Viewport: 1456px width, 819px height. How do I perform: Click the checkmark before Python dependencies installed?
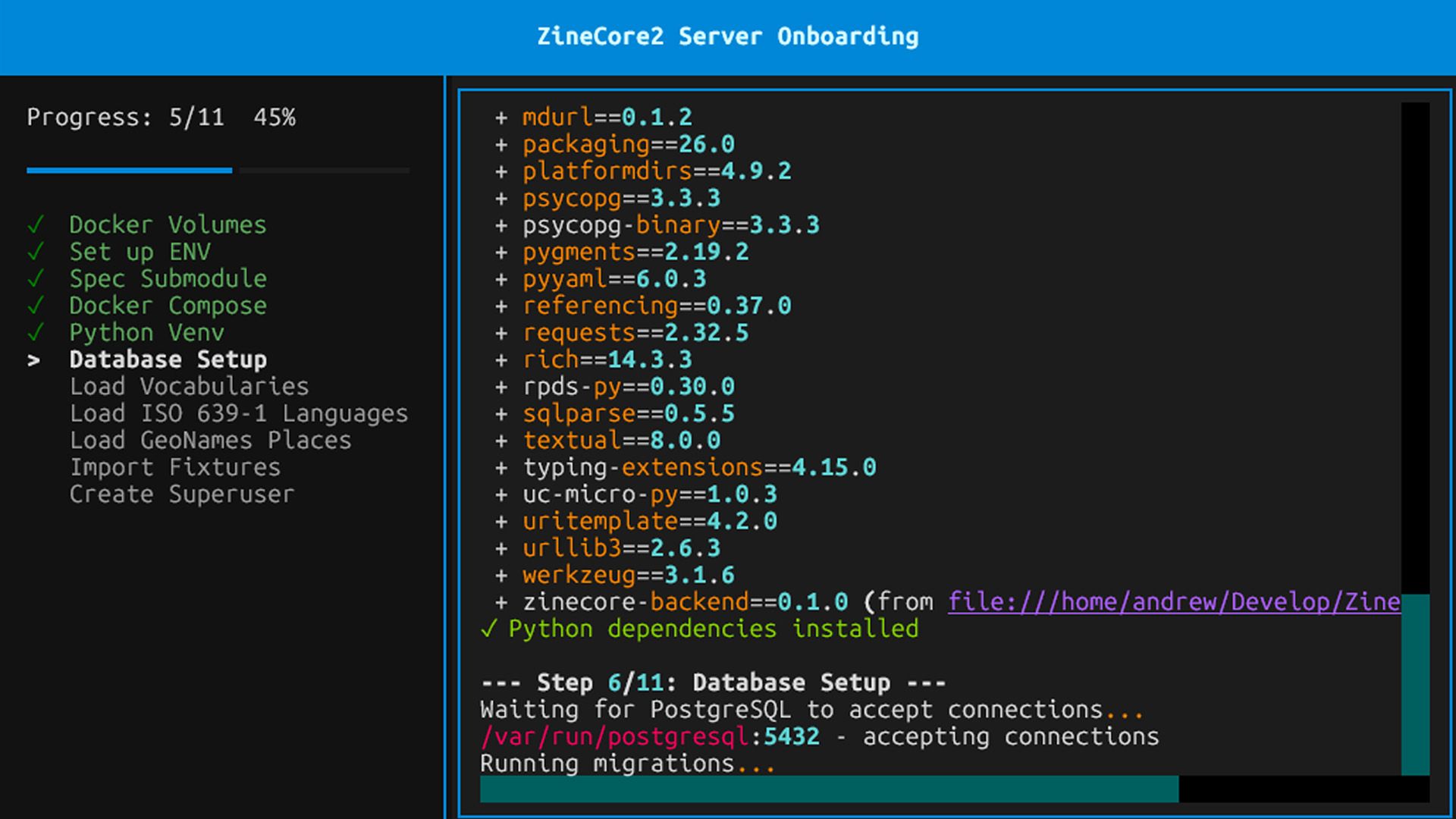tap(489, 629)
